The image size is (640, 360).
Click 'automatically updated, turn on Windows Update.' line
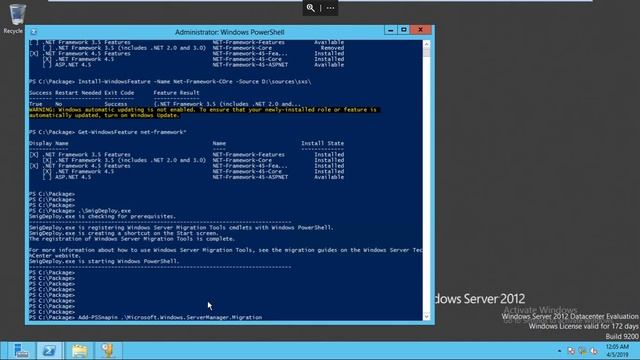tap(104, 115)
